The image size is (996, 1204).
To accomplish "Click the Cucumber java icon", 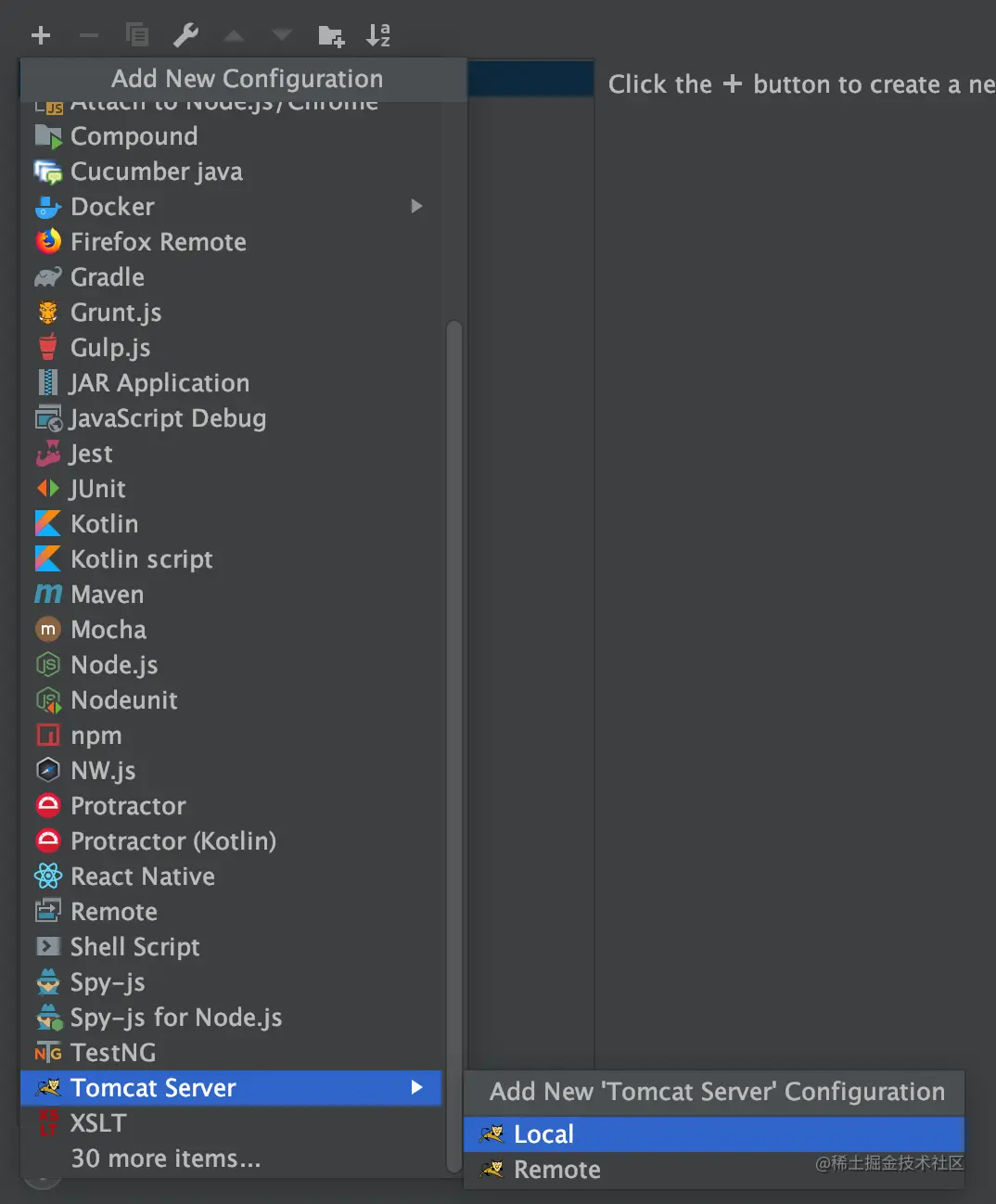I will click(48, 172).
